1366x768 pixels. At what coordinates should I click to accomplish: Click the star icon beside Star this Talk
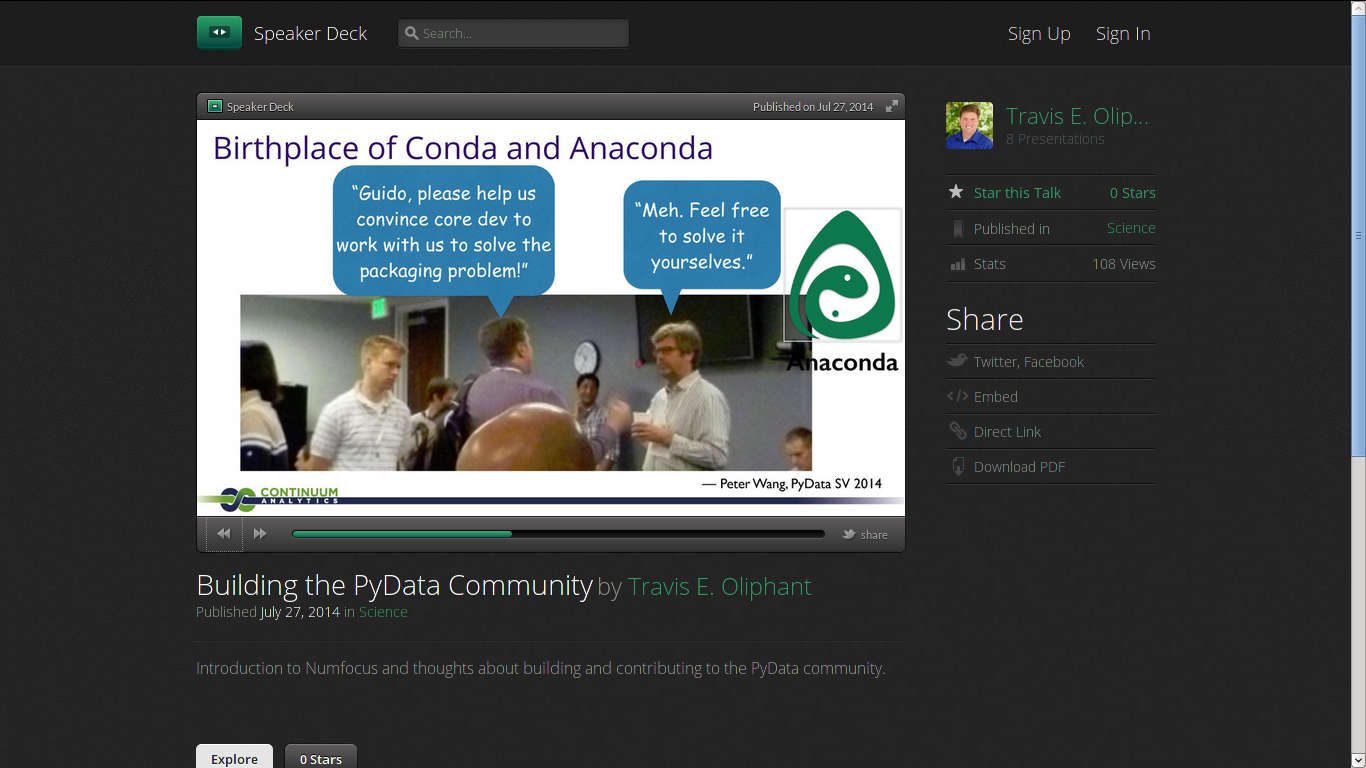click(x=956, y=192)
